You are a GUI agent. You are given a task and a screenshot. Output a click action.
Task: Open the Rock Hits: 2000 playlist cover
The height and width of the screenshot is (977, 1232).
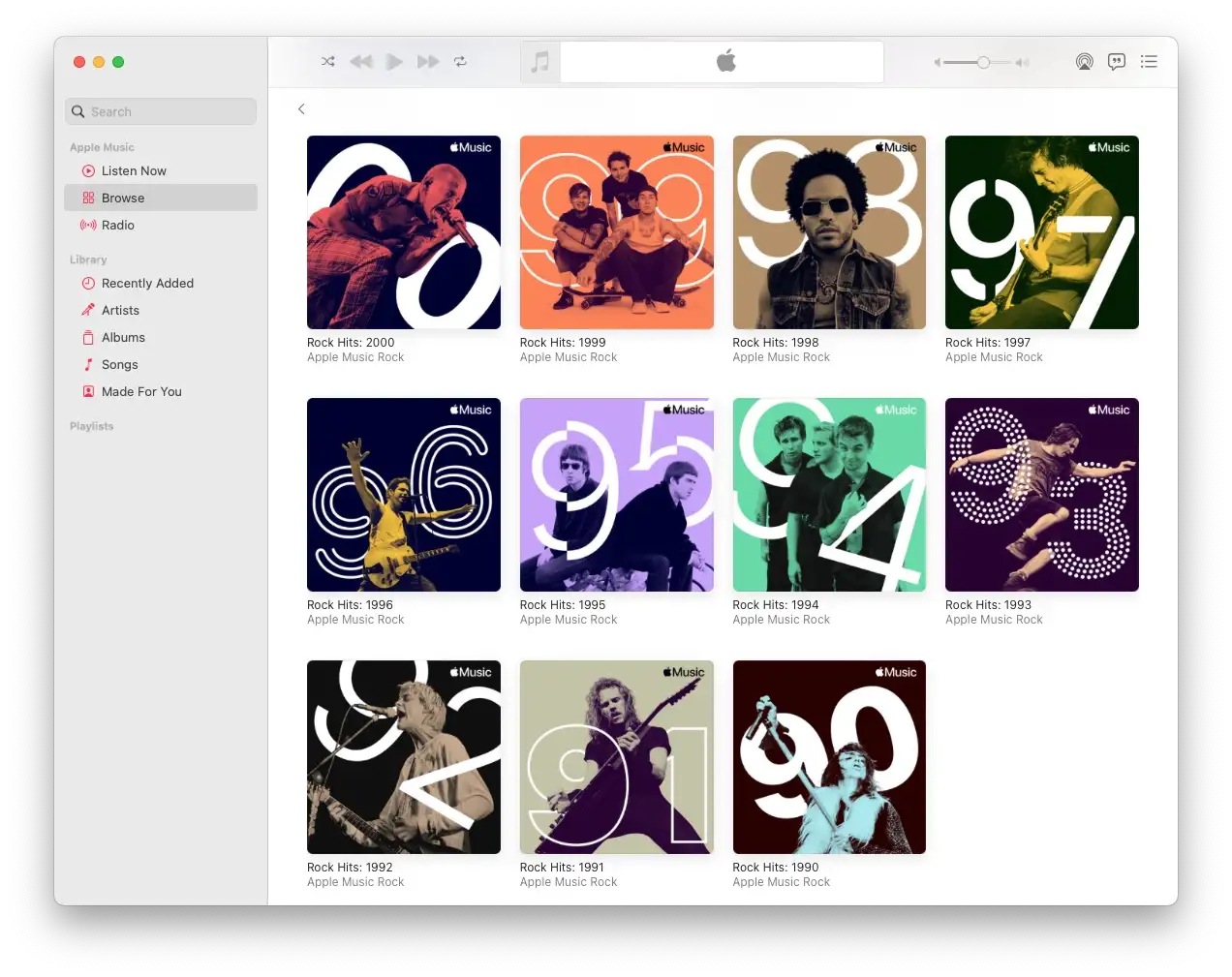(404, 232)
